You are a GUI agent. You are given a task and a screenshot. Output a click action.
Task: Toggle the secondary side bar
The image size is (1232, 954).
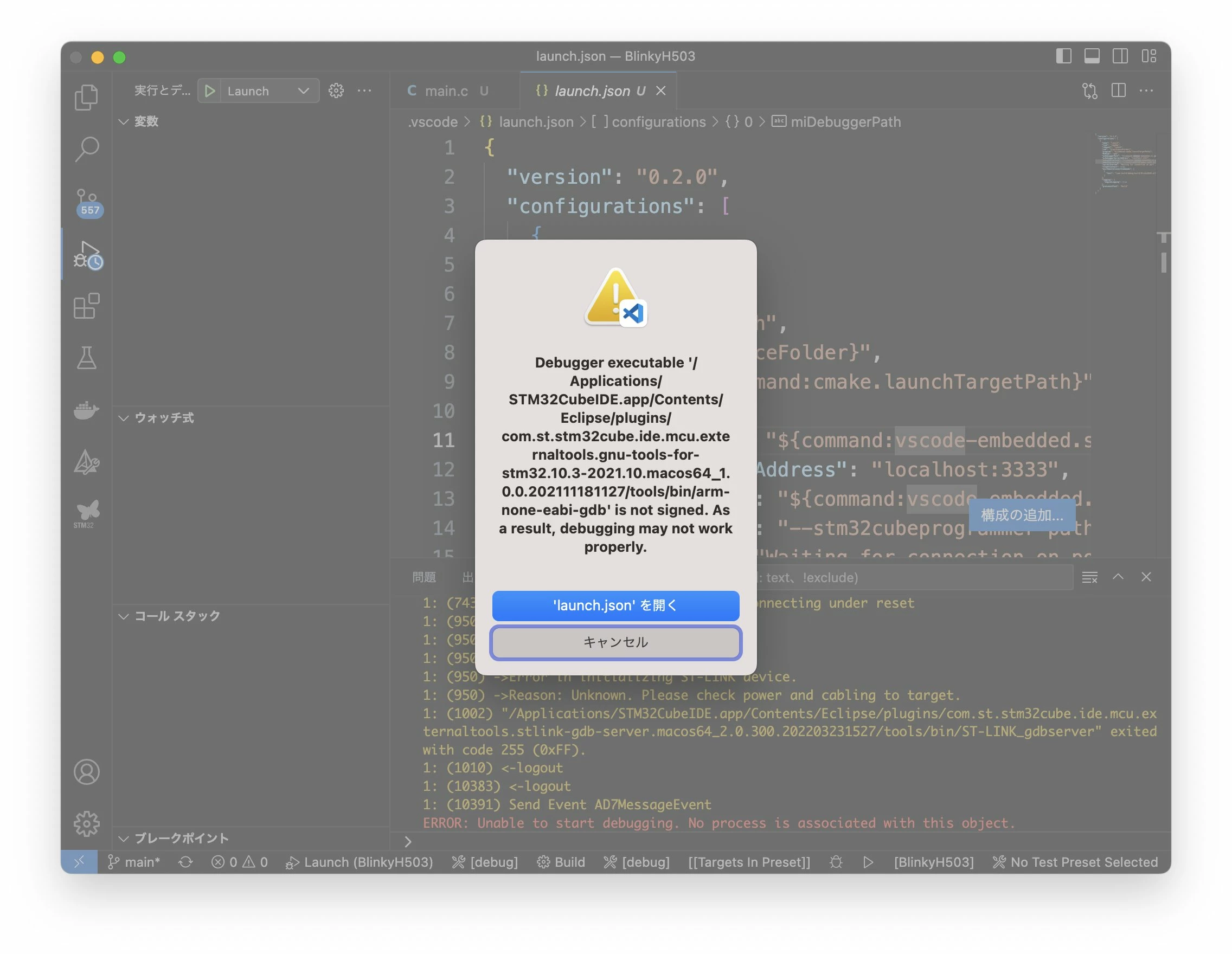pyautogui.click(x=1120, y=56)
